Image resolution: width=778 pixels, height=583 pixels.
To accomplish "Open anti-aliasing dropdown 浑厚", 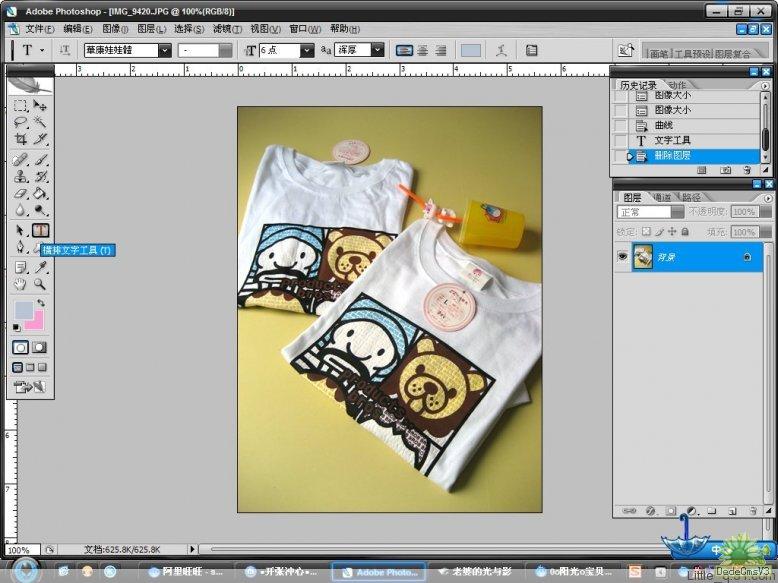I will pyautogui.click(x=378, y=50).
